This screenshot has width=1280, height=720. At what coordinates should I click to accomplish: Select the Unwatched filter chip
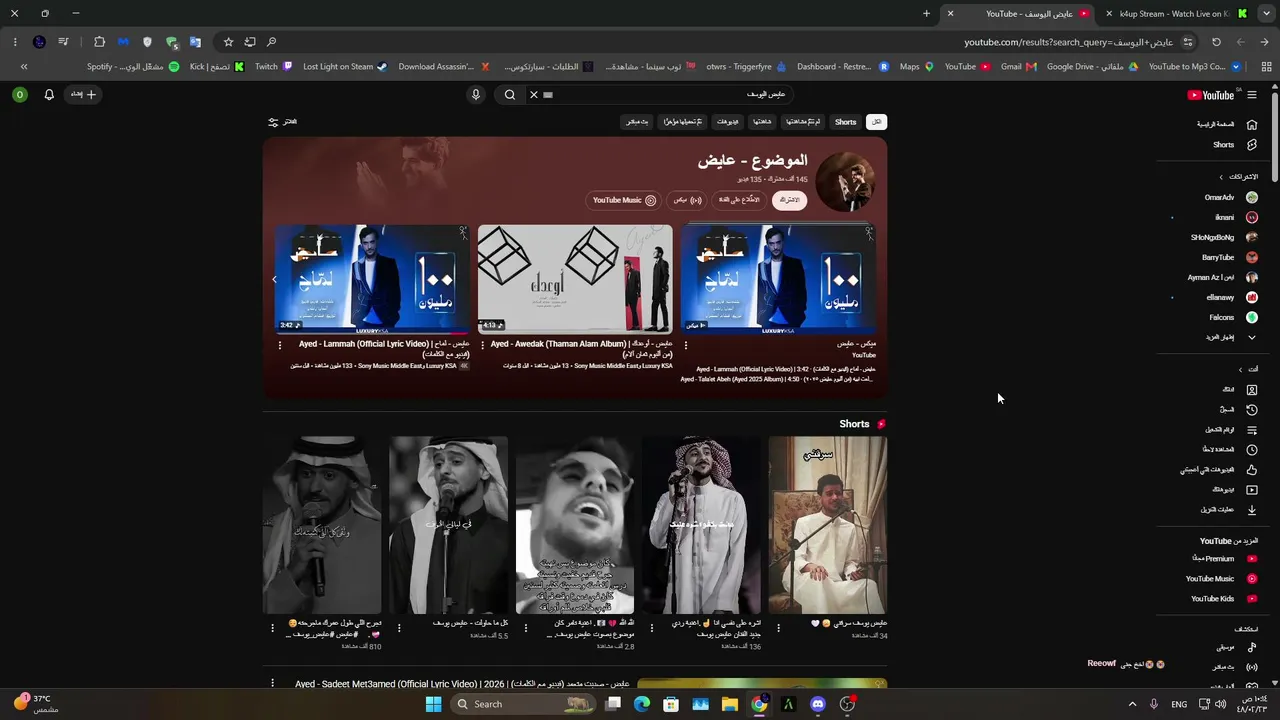[803, 122]
